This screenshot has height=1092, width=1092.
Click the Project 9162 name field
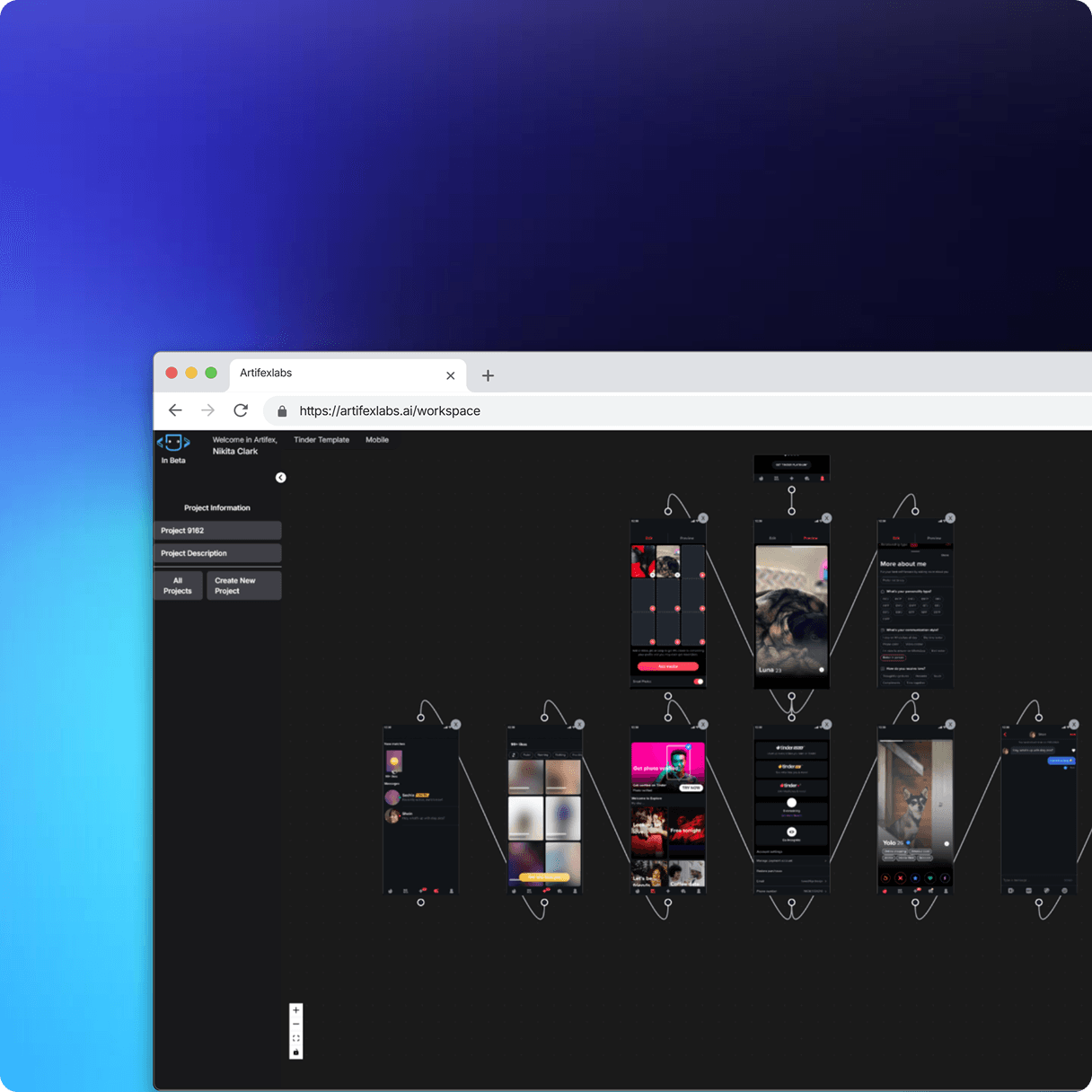point(217,530)
